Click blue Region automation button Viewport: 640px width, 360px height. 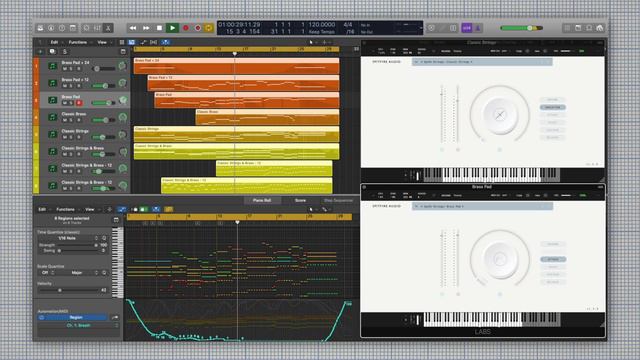click(73, 318)
